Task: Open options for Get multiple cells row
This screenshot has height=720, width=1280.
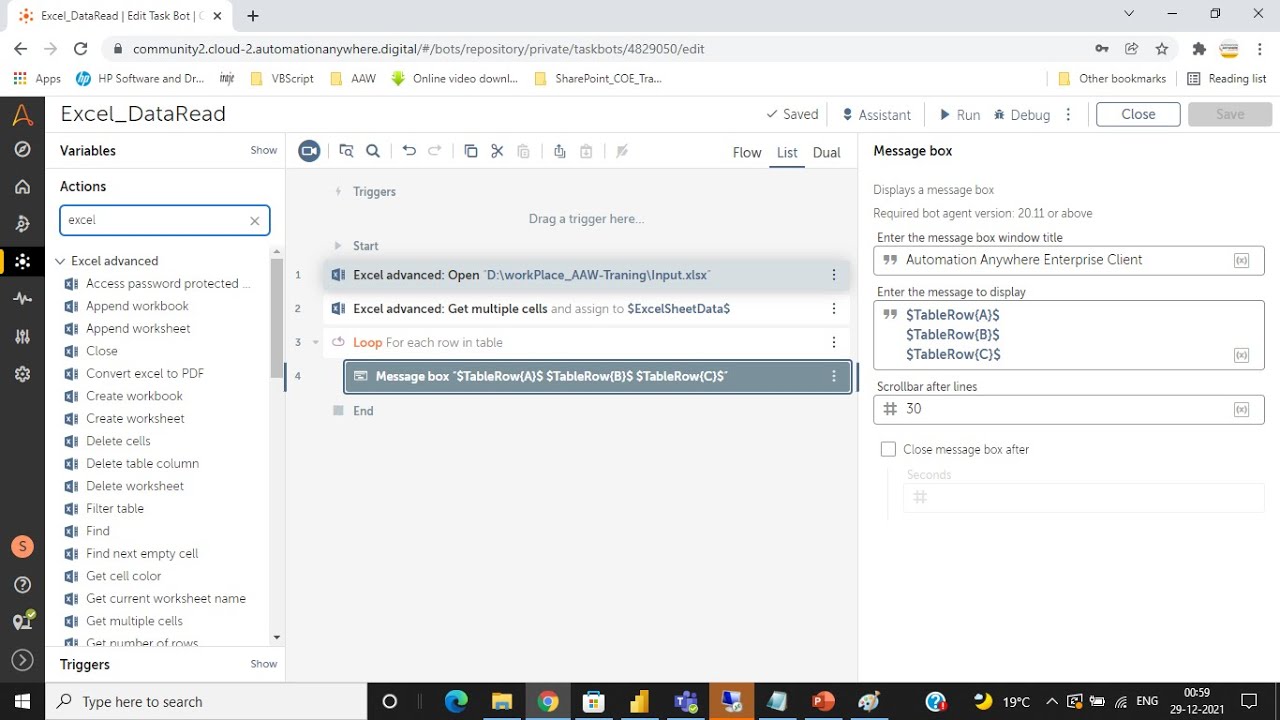Action: pos(834,309)
